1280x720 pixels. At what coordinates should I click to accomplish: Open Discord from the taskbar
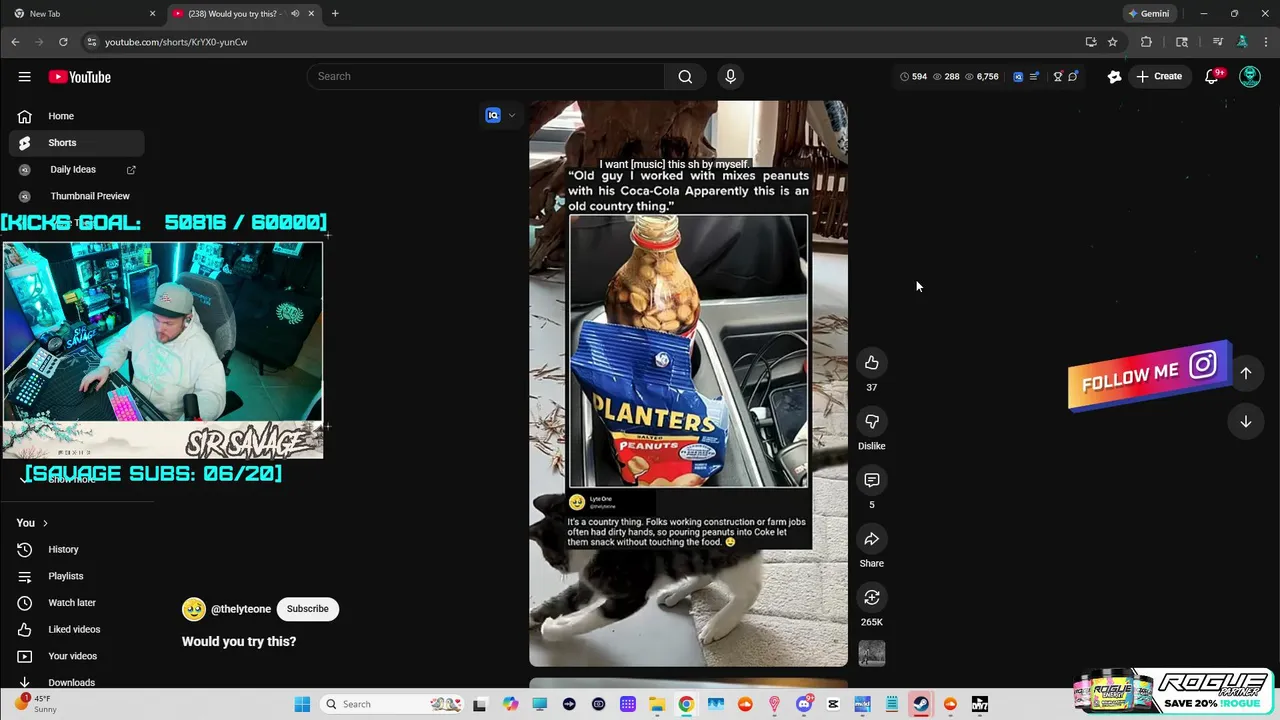click(804, 704)
